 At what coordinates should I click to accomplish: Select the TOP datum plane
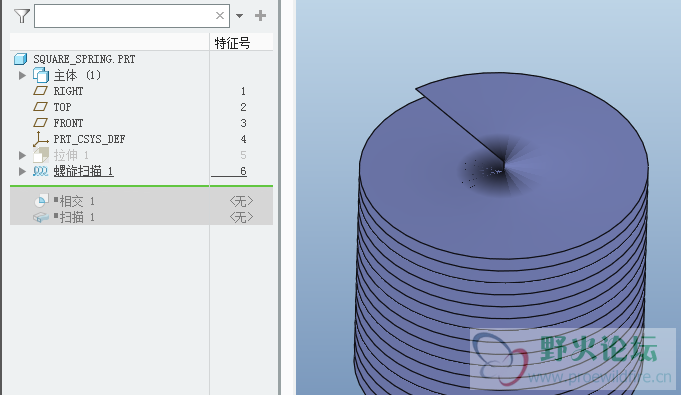(x=62, y=107)
